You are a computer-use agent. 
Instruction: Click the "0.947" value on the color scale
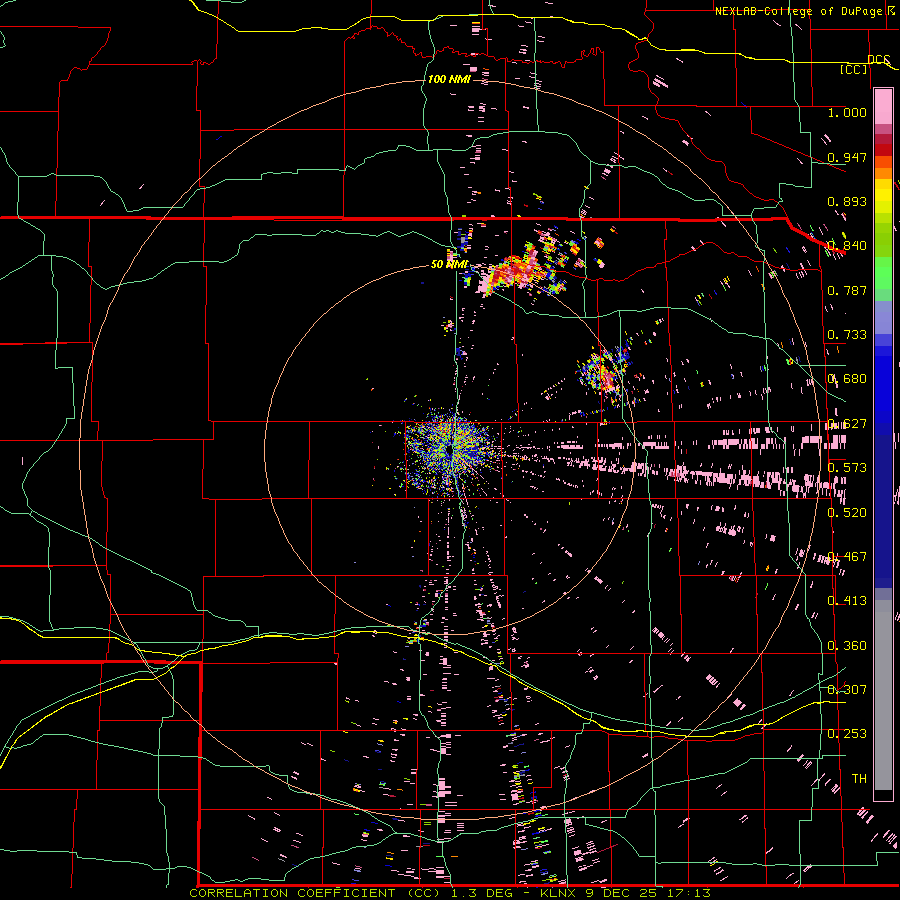click(x=847, y=157)
